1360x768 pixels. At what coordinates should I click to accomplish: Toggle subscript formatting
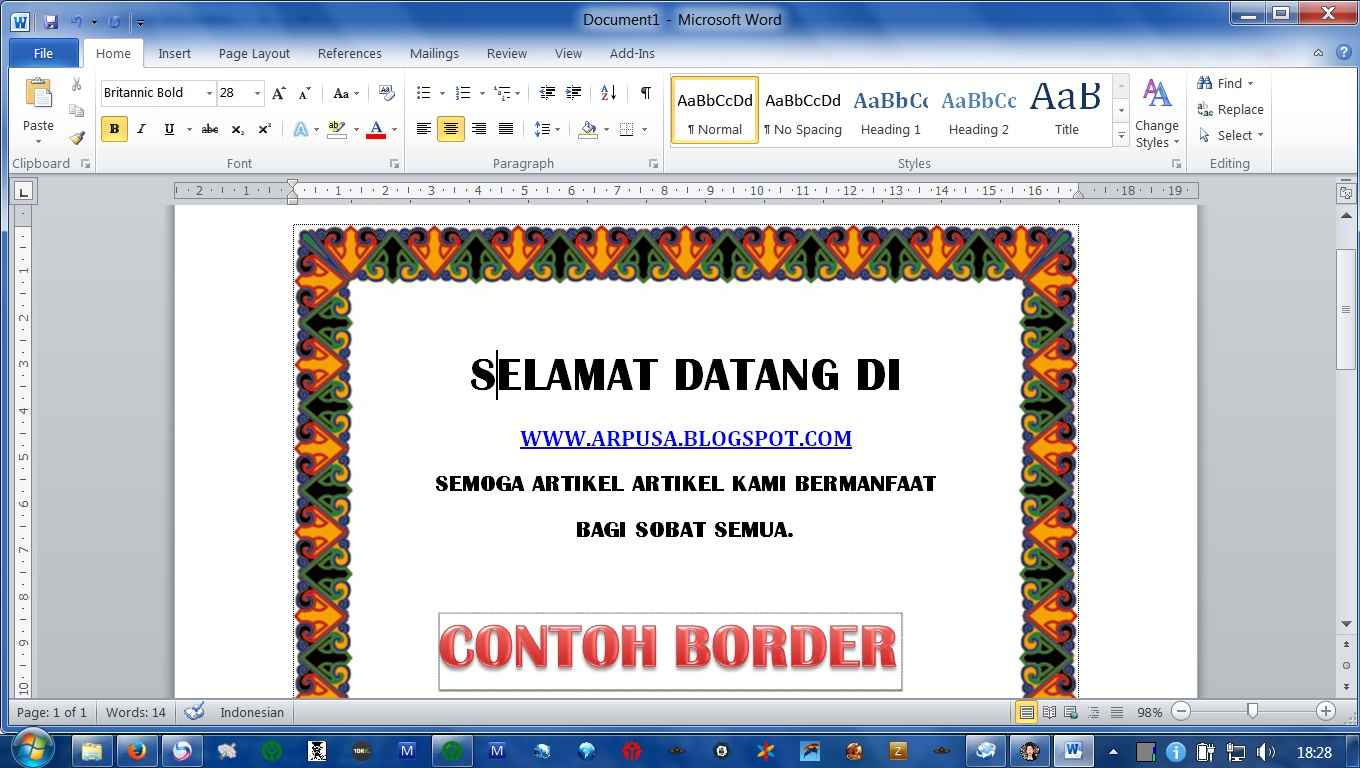pyautogui.click(x=236, y=129)
